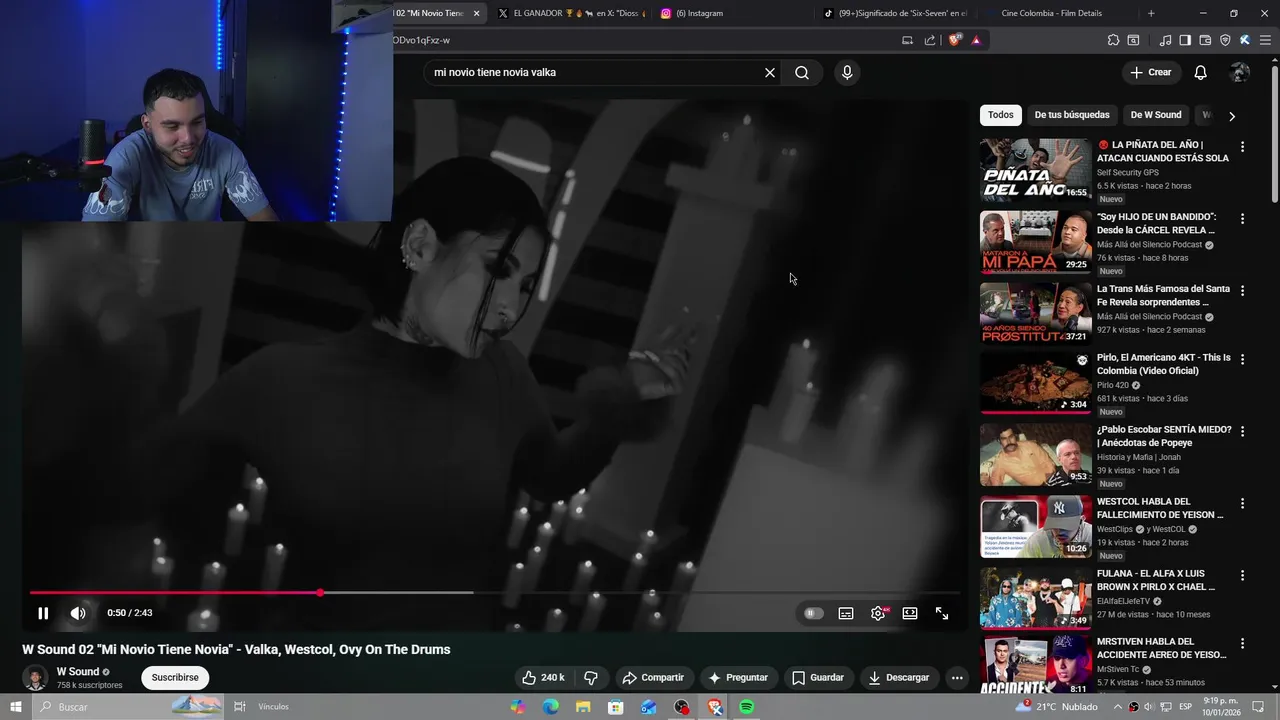Select the De tus búsquedas chip
Image resolution: width=1280 pixels, height=720 pixels.
pyautogui.click(x=1072, y=115)
